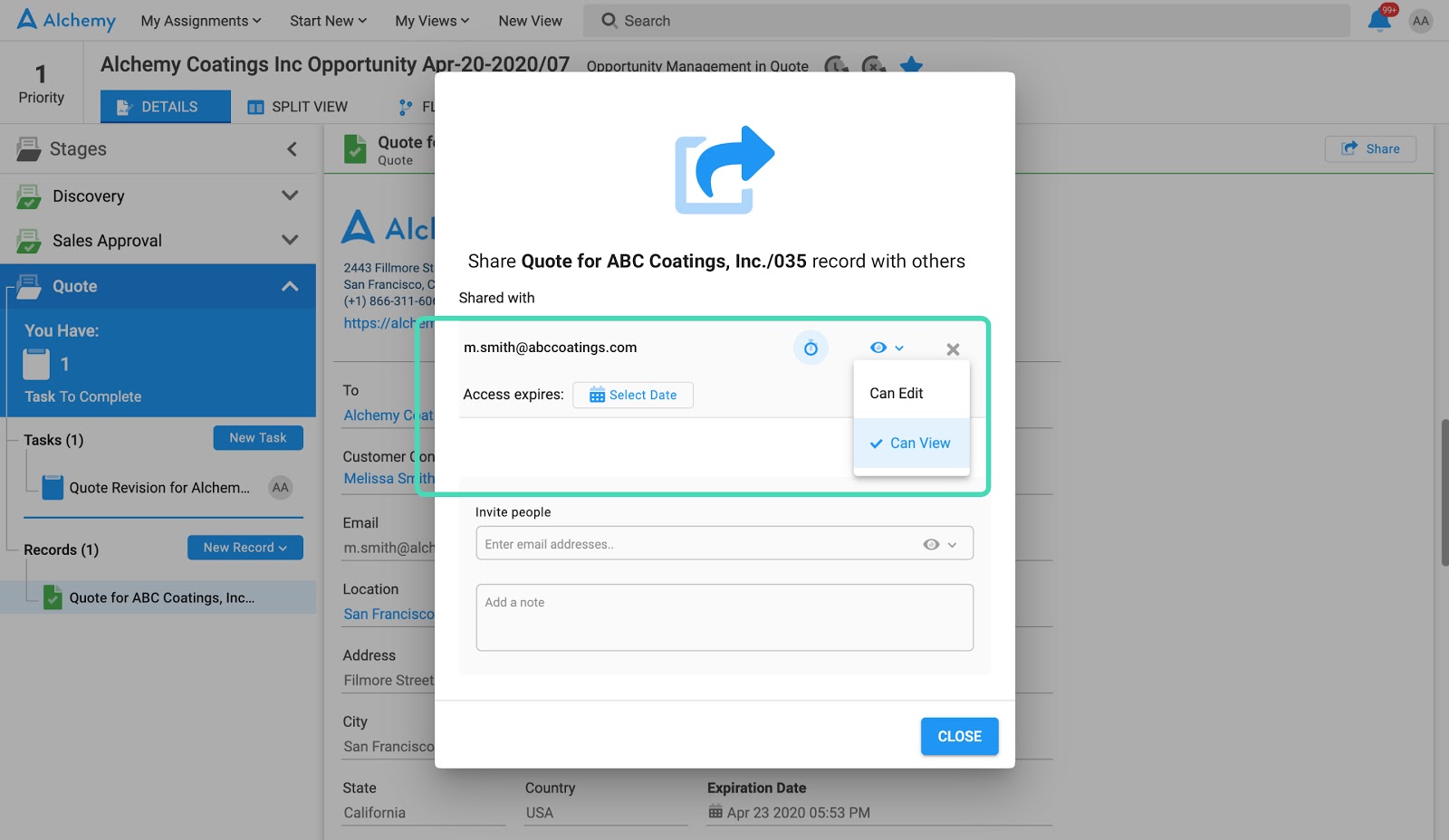1449x840 pixels.
Task: Click the Quote Revision task icon
Action: (53, 488)
